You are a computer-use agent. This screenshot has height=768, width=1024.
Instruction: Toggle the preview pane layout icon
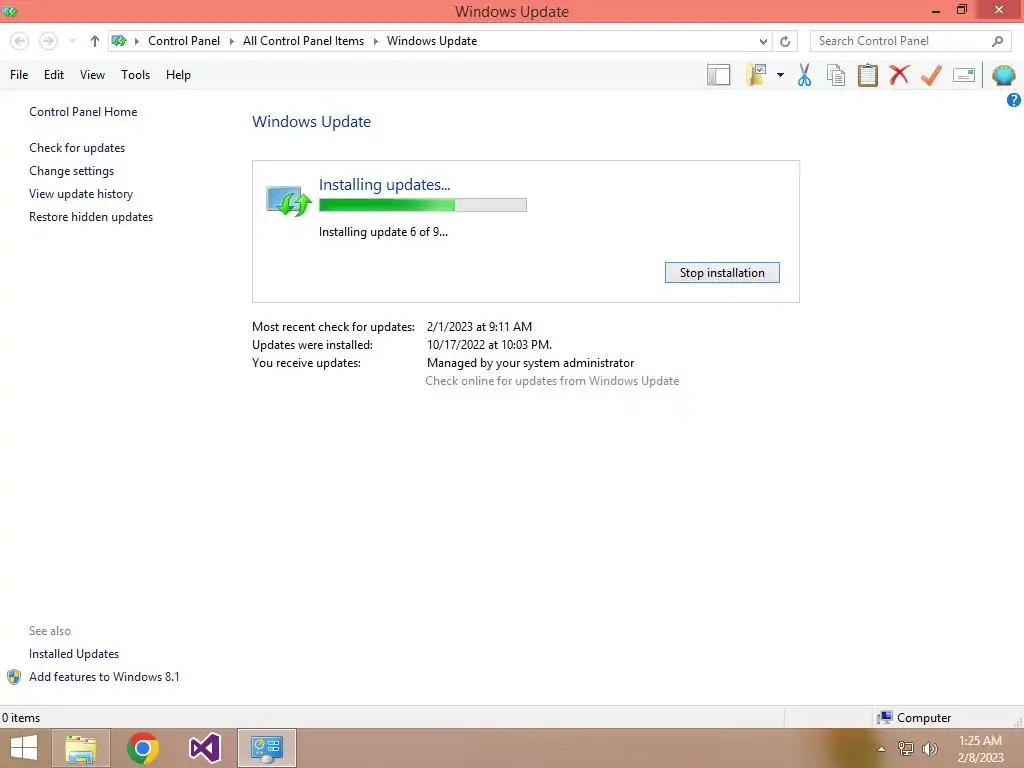(718, 75)
